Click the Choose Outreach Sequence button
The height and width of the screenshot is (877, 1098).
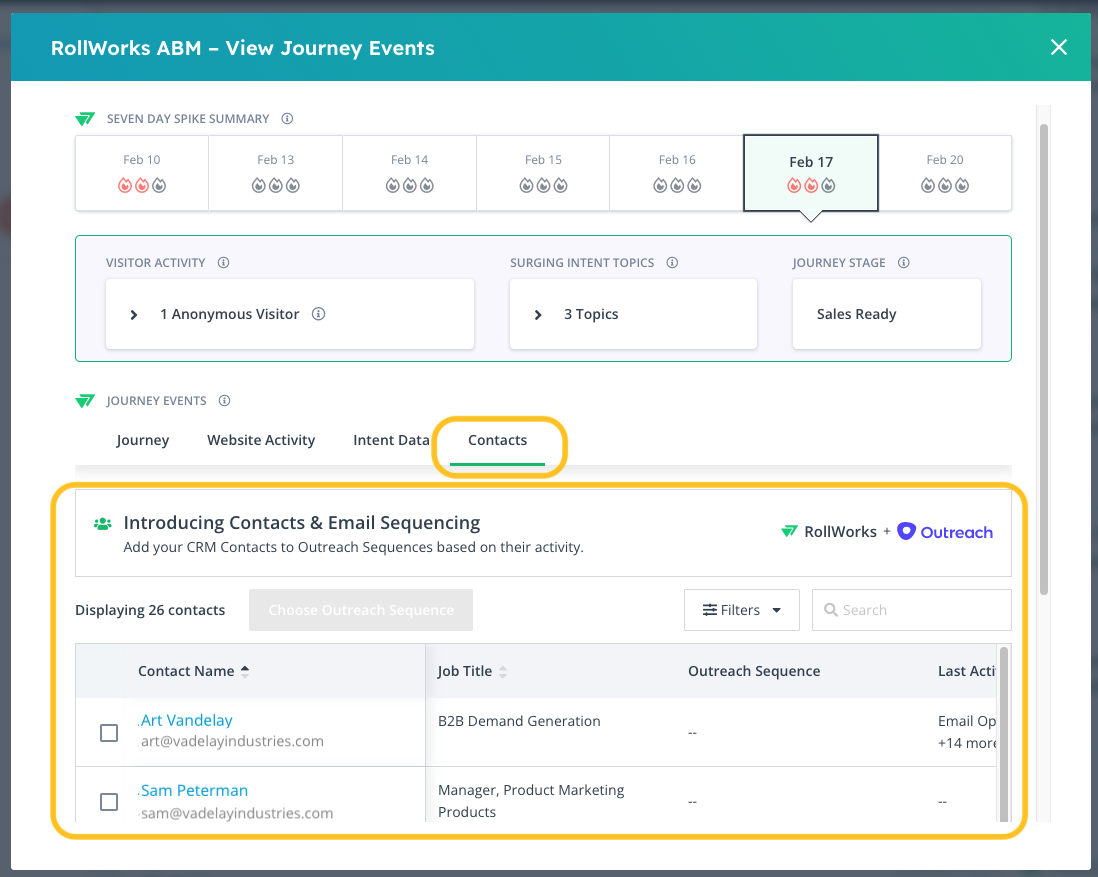click(x=361, y=610)
